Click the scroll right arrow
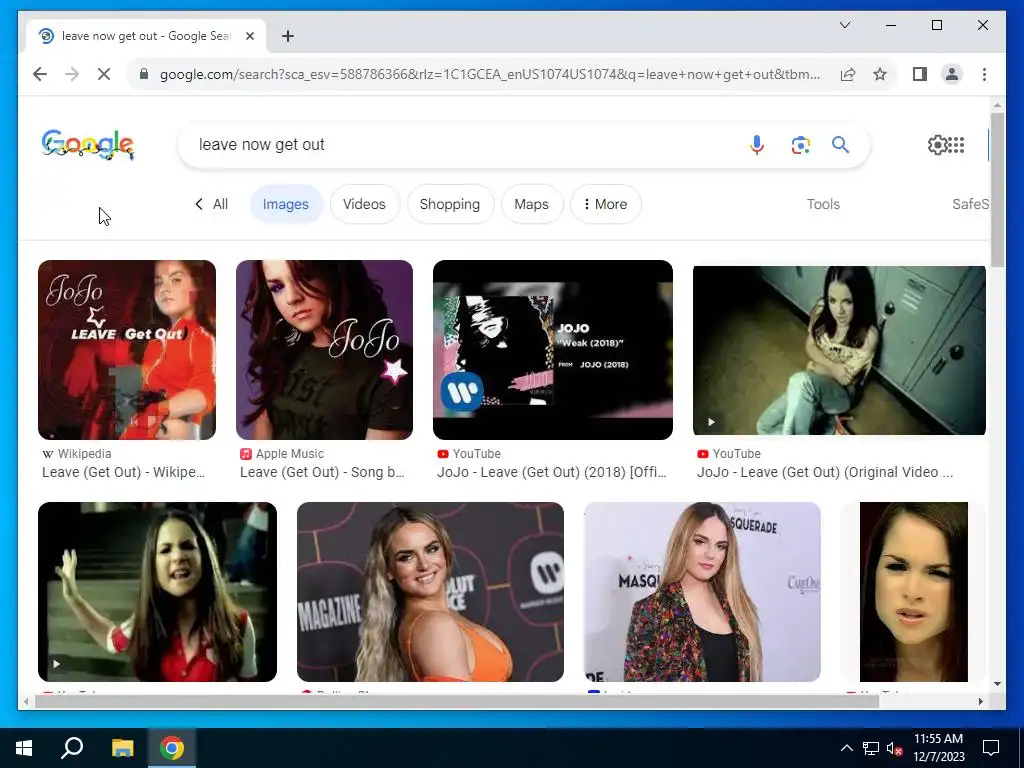1024x768 pixels. point(980,701)
